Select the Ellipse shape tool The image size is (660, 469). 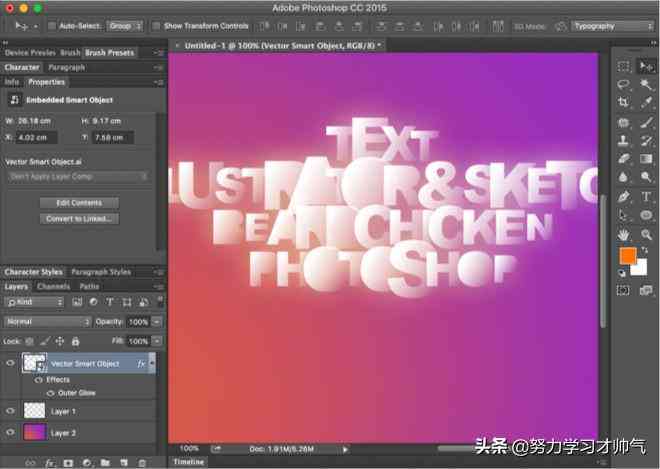point(646,215)
